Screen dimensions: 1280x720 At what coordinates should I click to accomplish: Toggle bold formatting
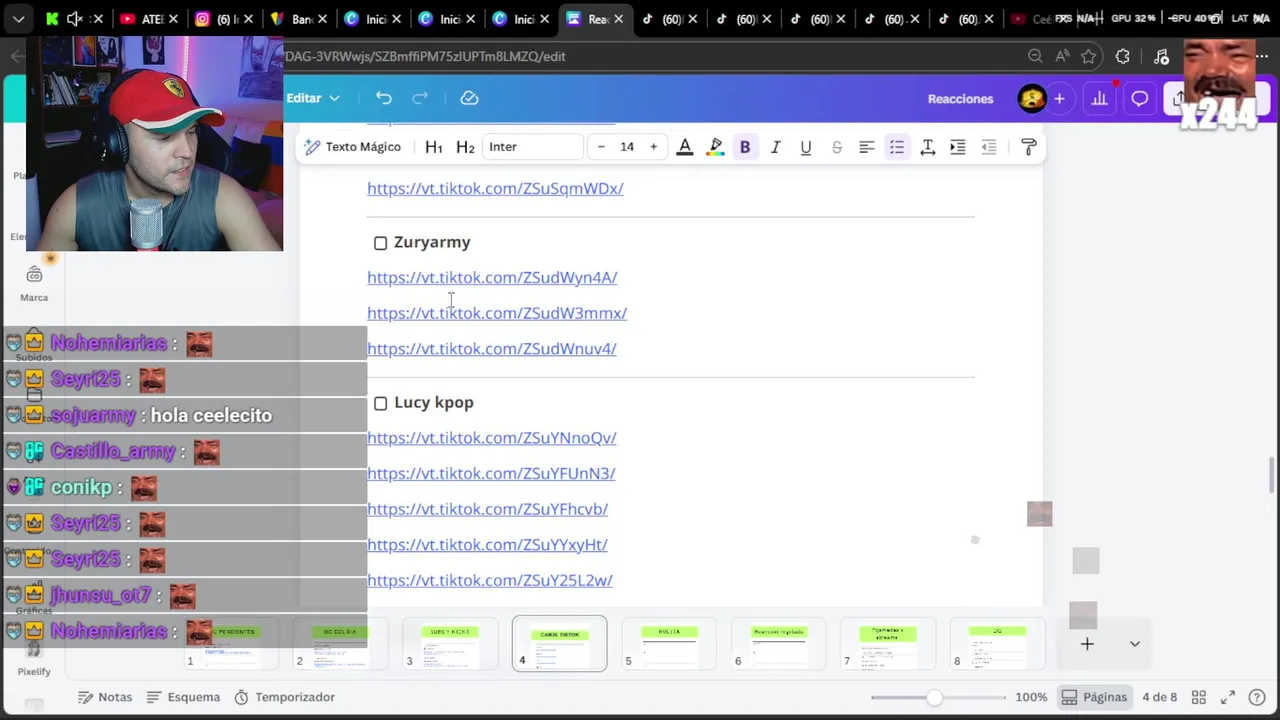[x=745, y=147]
